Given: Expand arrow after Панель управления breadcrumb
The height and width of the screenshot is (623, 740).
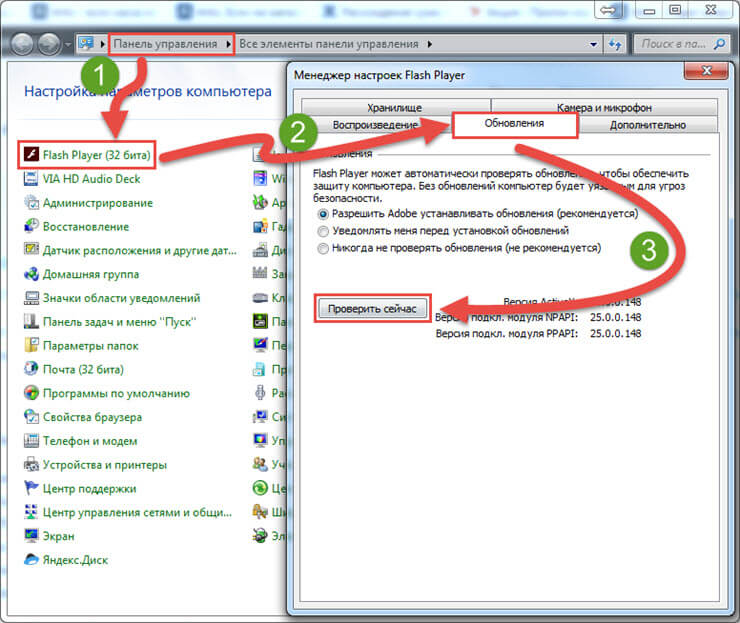Looking at the screenshot, I should coord(228,44).
